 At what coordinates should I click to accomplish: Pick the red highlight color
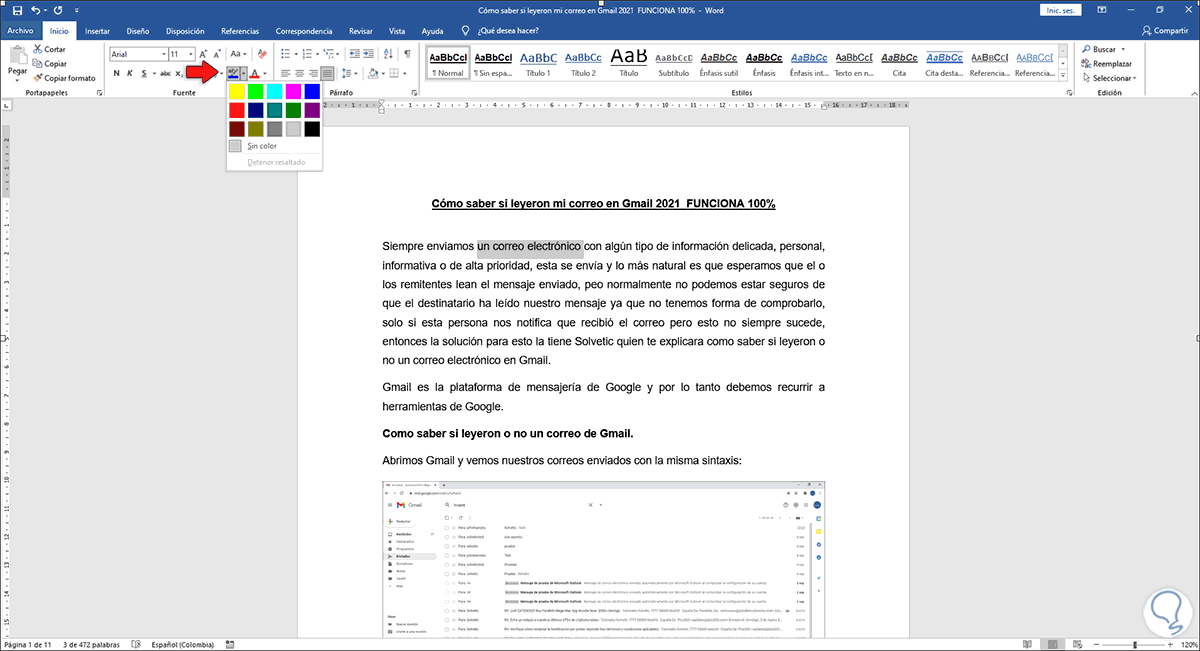click(236, 110)
